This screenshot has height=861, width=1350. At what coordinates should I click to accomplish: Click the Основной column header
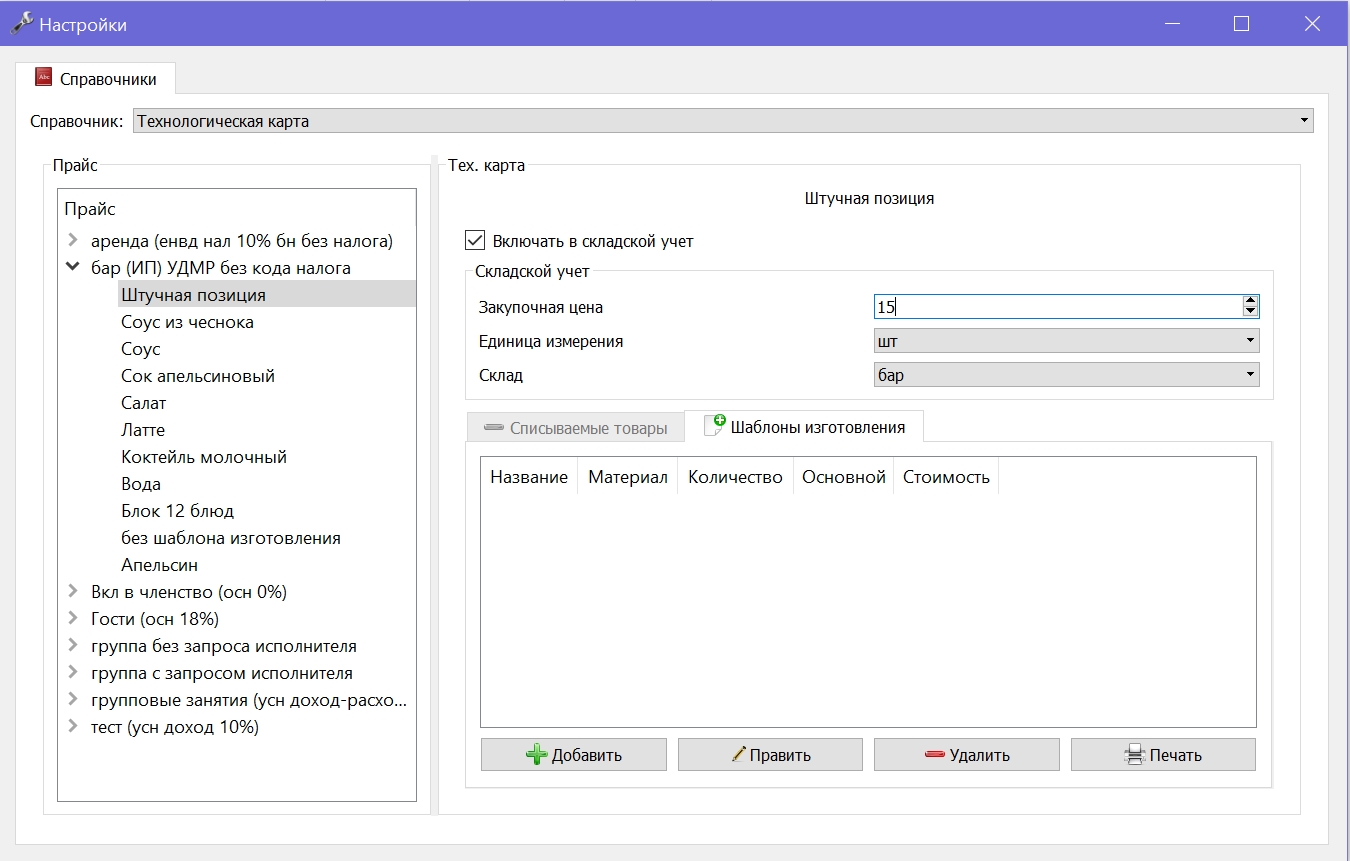coord(844,477)
